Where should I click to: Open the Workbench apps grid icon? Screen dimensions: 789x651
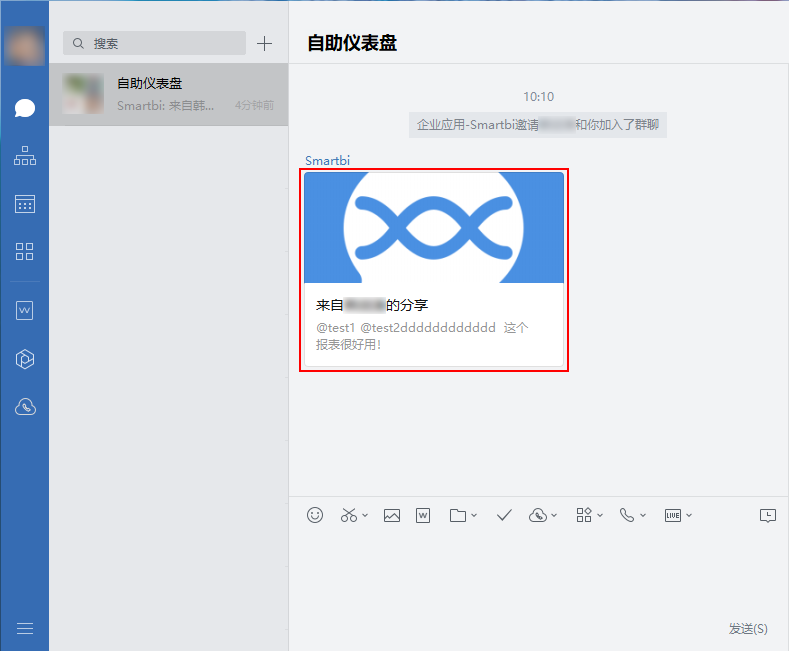pyautogui.click(x=25, y=251)
